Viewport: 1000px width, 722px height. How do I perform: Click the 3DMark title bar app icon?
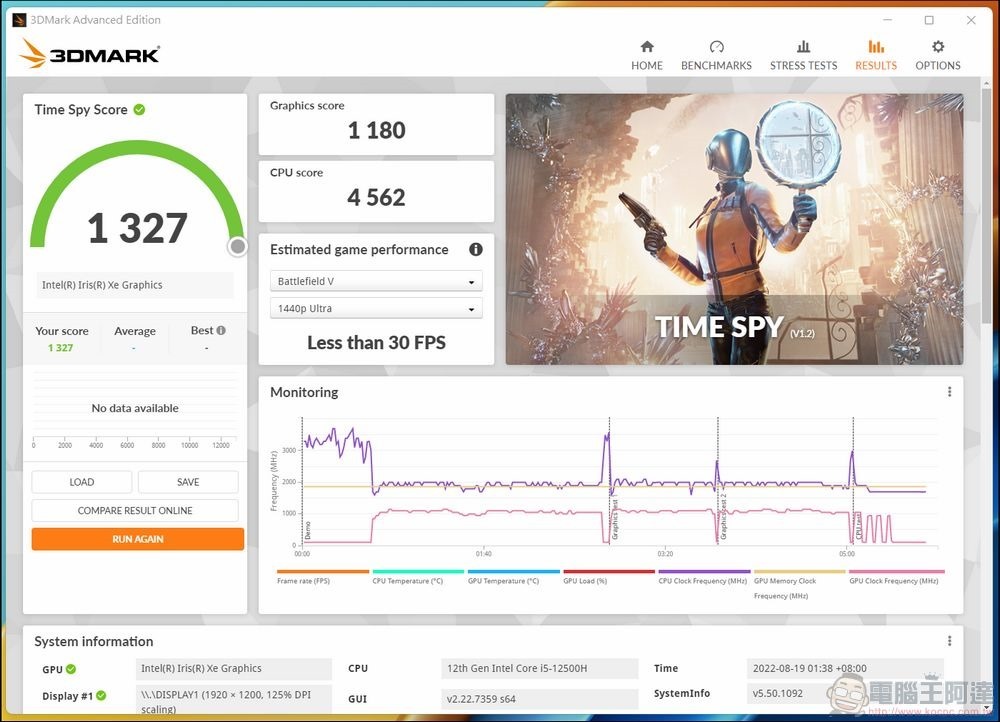click(x=19, y=20)
